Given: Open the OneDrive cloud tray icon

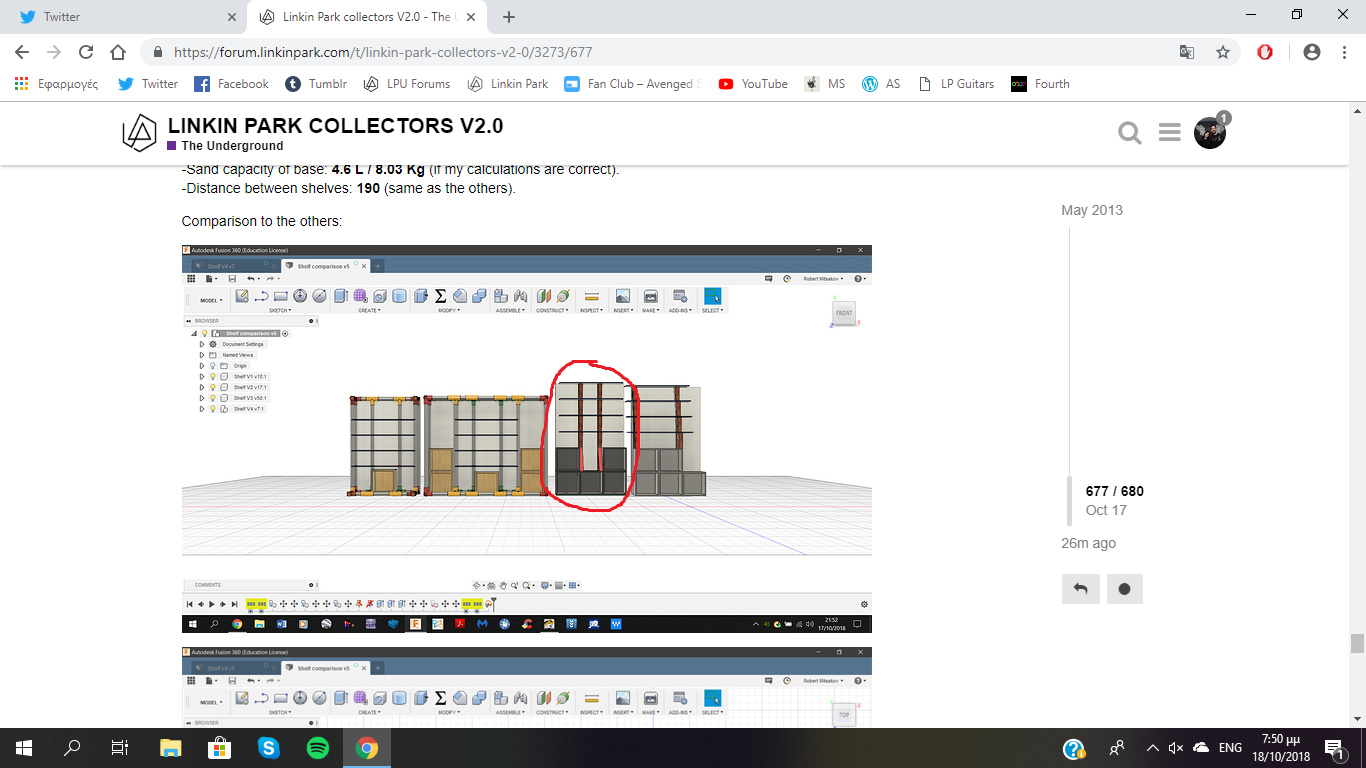Looking at the screenshot, I should coord(1201,748).
